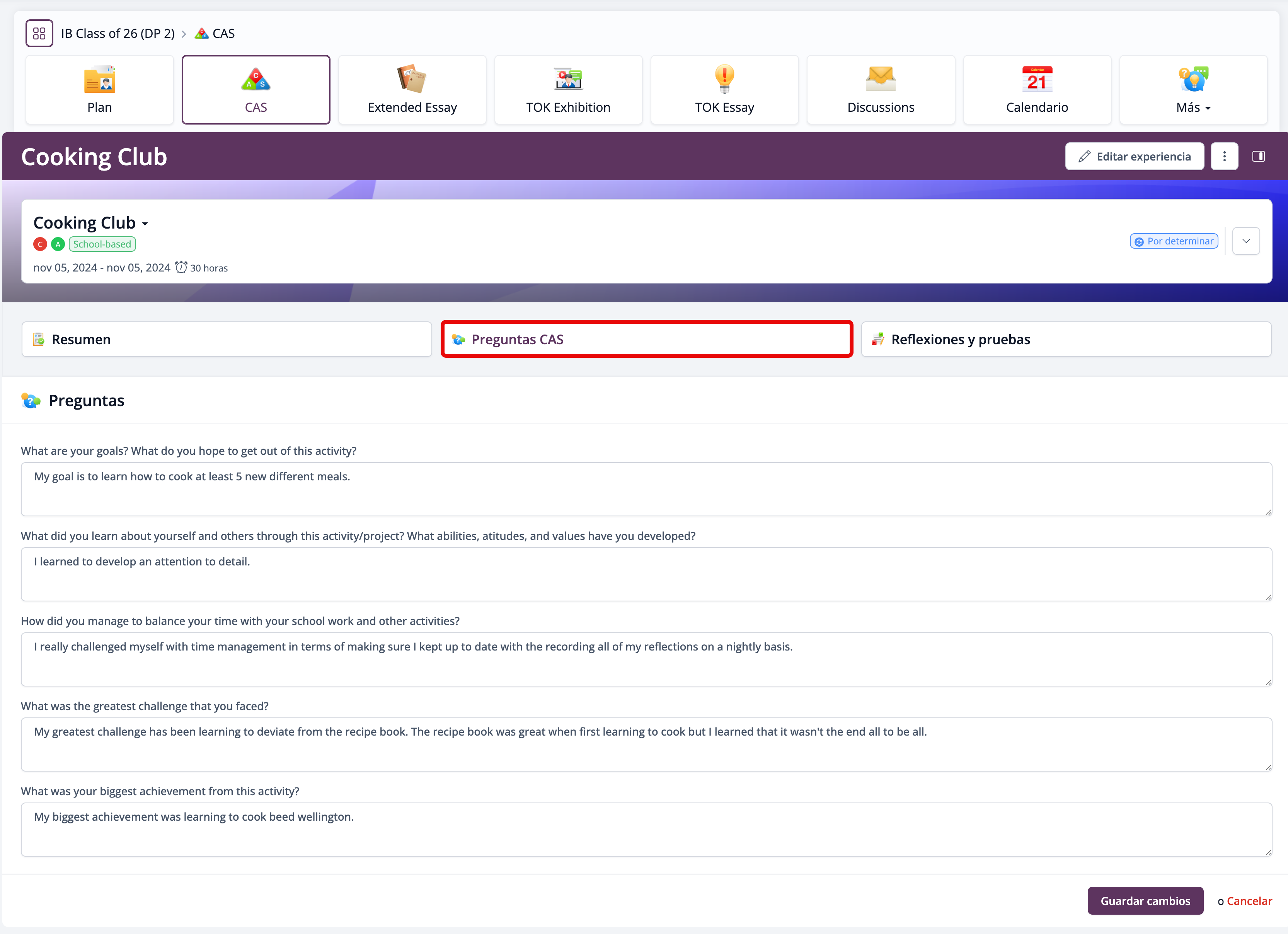The width and height of the screenshot is (1288, 934).
Task: Click the green Activity A badge
Action: [58, 244]
